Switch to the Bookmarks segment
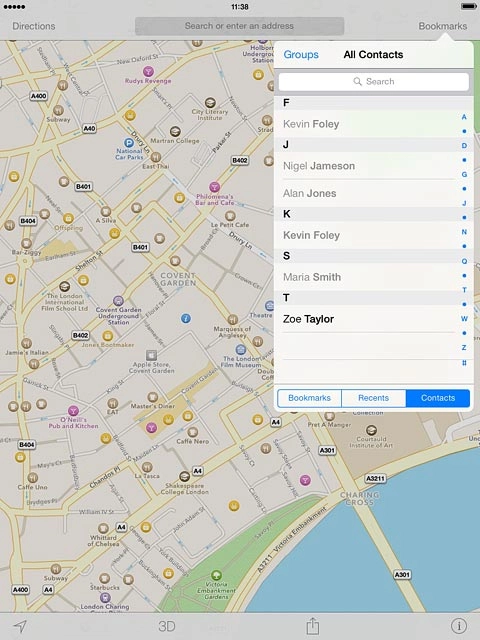 [x=309, y=398]
